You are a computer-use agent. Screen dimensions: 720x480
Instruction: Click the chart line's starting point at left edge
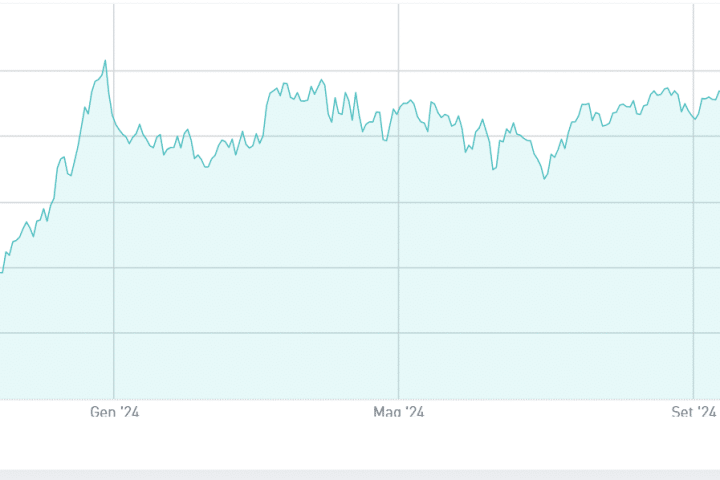2,272
